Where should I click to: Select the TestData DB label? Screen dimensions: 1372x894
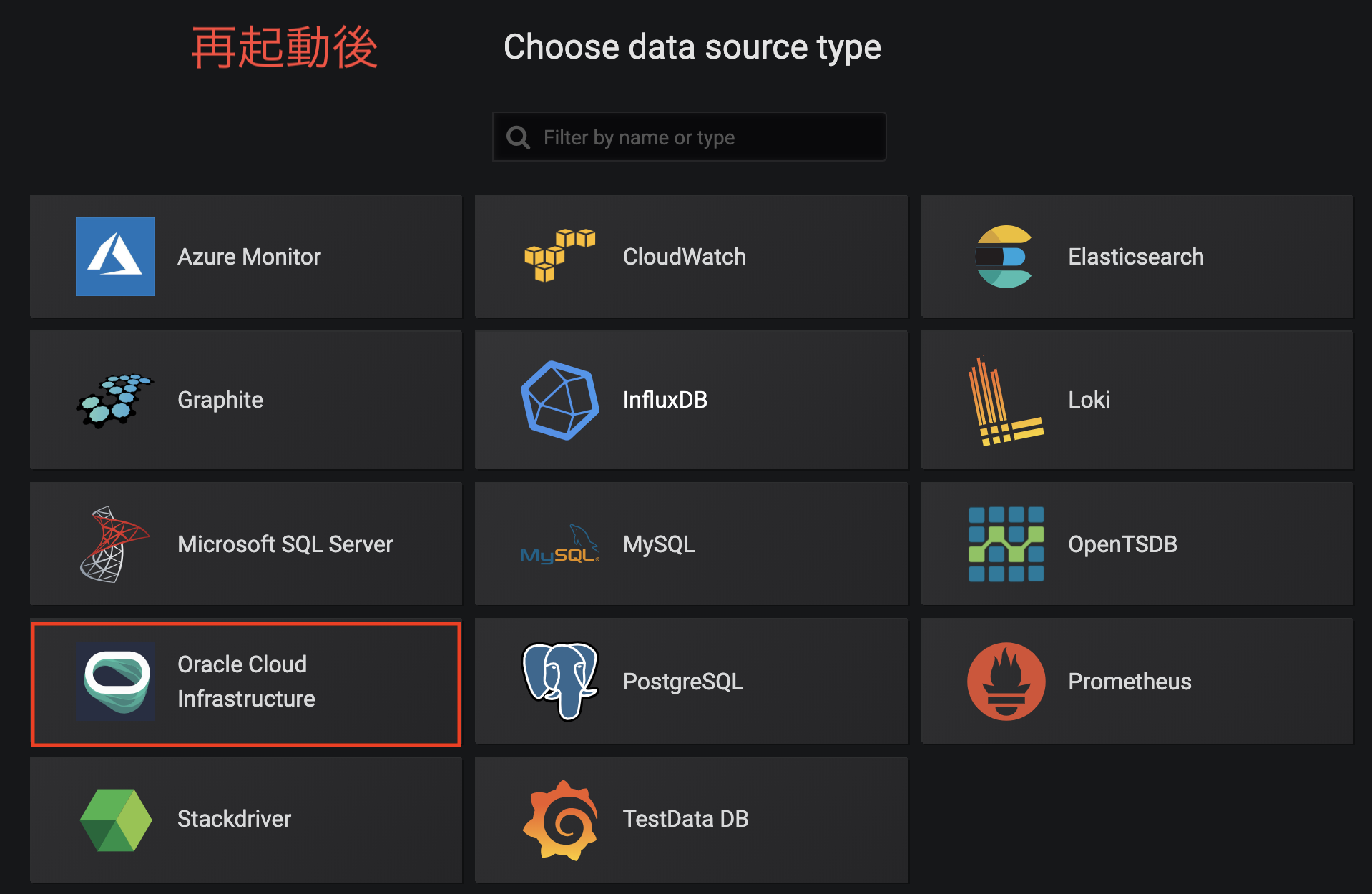point(685,819)
